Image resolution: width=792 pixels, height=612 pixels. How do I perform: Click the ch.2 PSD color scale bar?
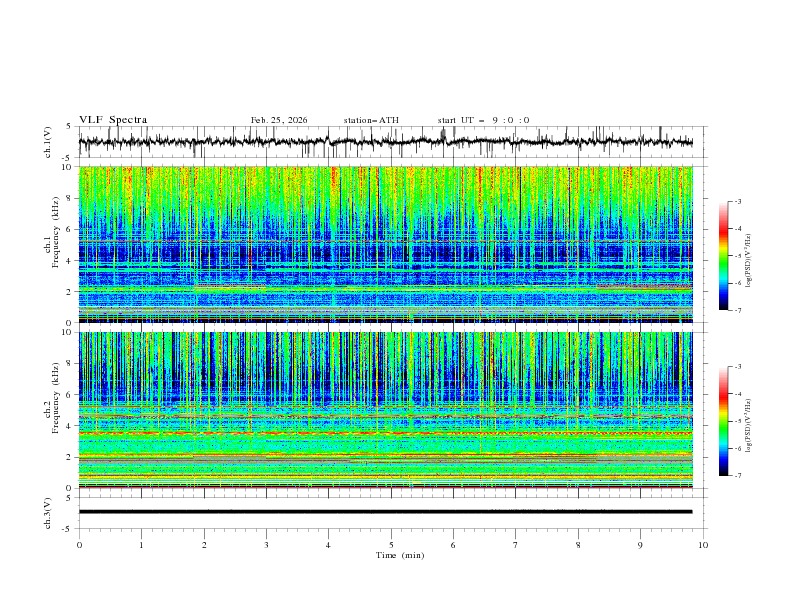coord(723,421)
